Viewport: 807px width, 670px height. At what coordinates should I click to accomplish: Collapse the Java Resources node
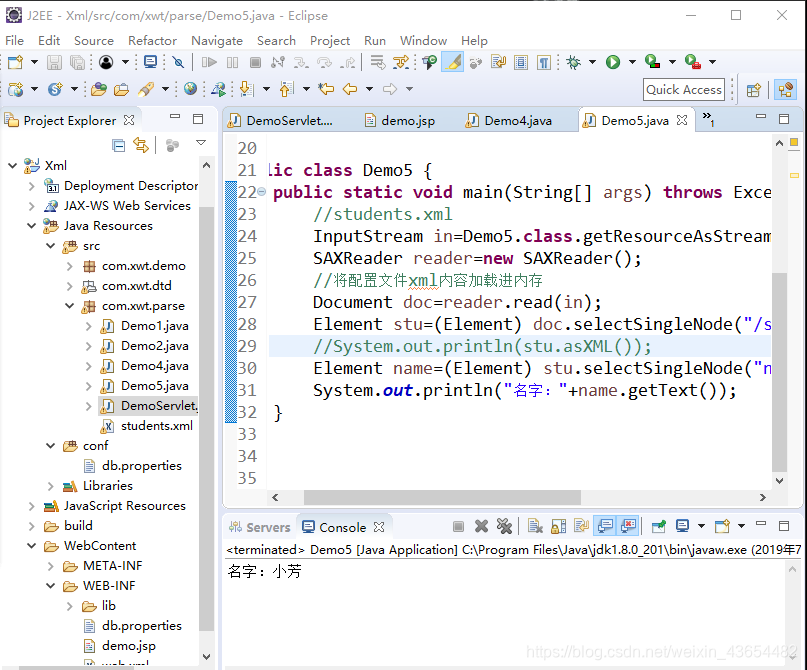[x=32, y=226]
